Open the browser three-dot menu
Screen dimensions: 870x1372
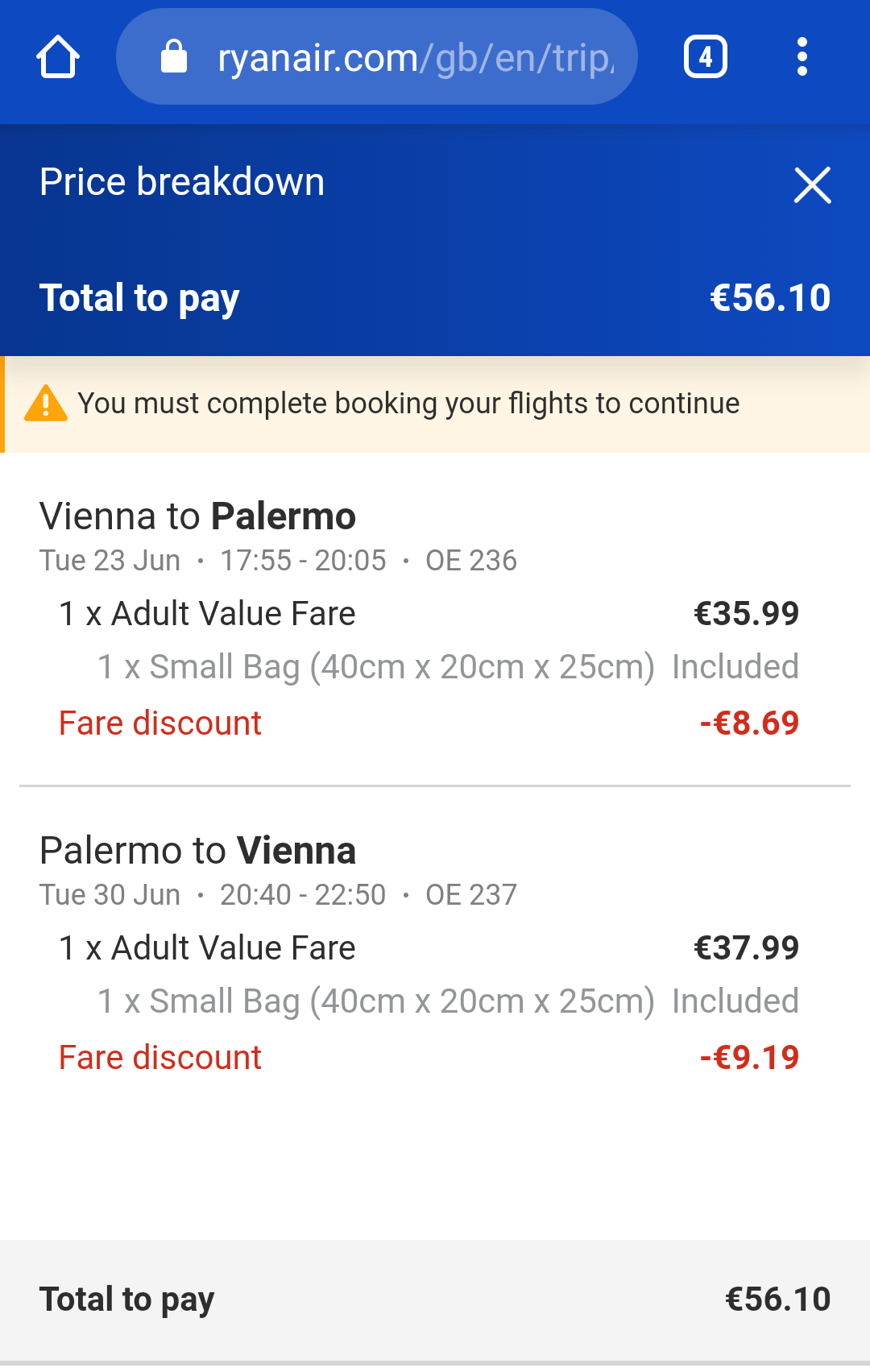pyautogui.click(x=802, y=57)
